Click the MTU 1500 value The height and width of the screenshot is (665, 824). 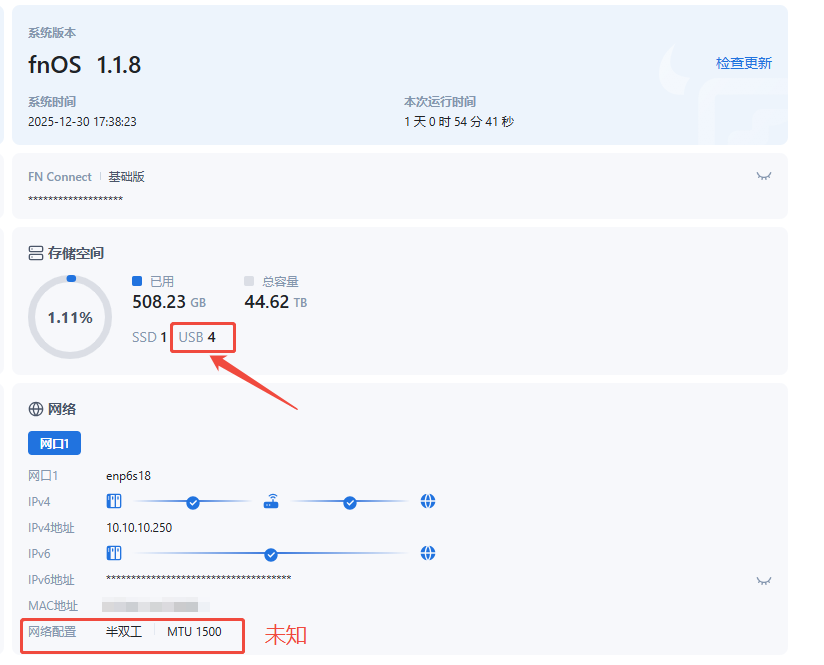click(194, 631)
